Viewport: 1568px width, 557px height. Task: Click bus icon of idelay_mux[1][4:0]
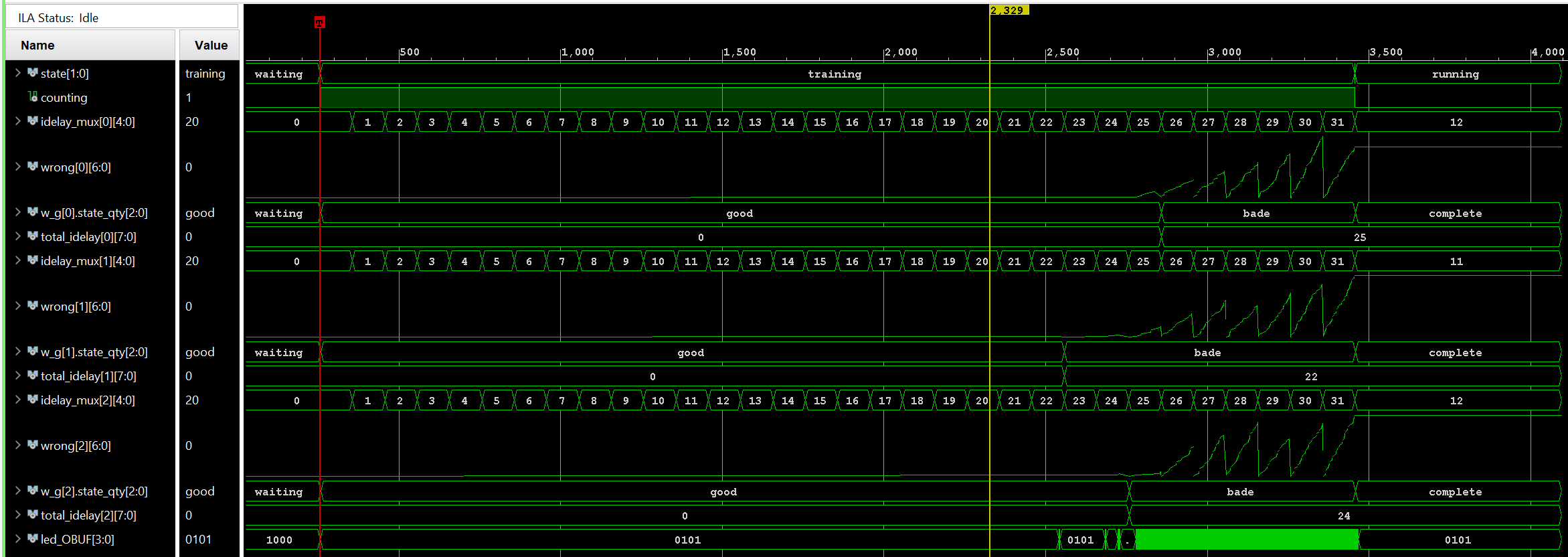(32, 260)
